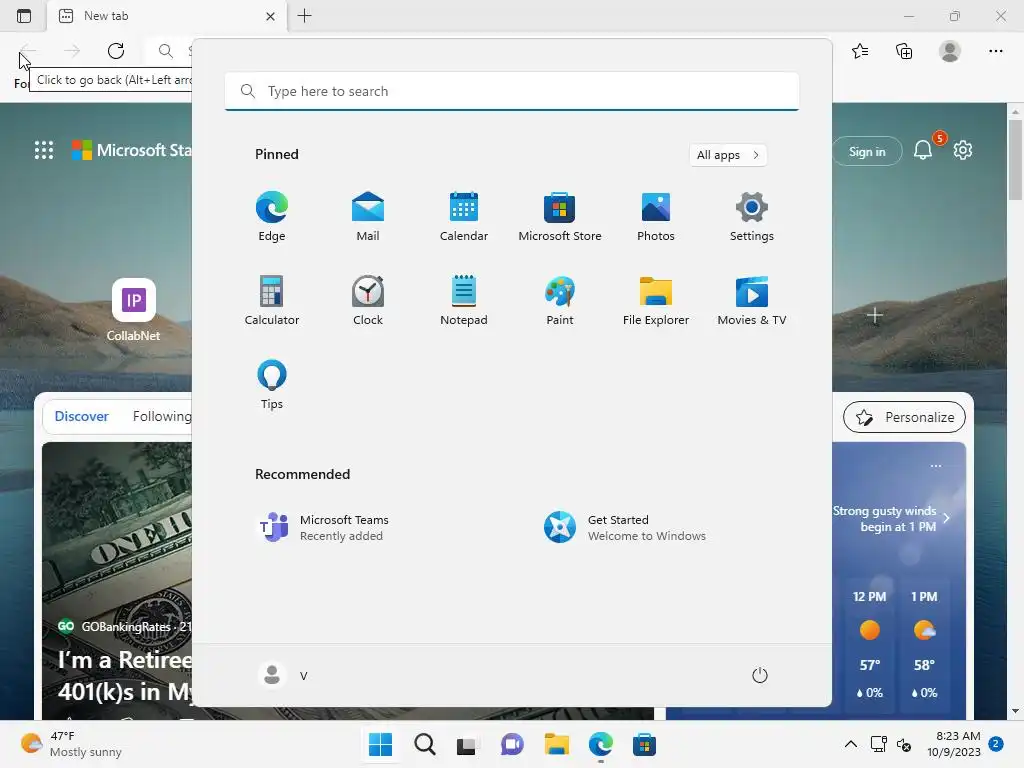Show hidden system tray icons
The width and height of the screenshot is (1024, 768).
click(x=850, y=744)
